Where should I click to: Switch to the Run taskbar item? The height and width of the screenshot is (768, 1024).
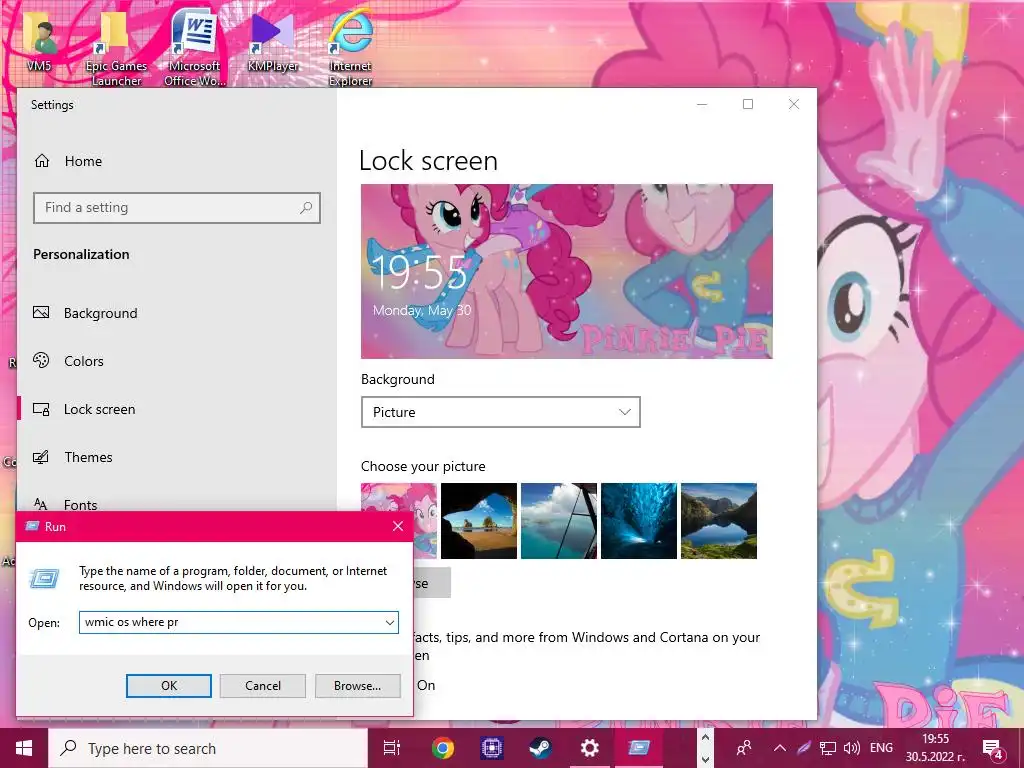coord(639,748)
